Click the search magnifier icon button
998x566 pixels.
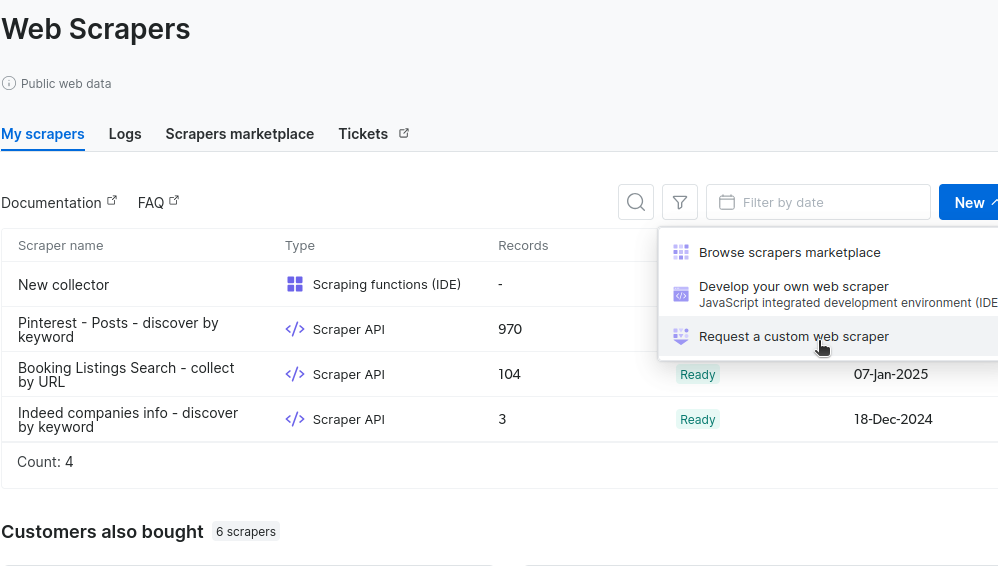636,202
